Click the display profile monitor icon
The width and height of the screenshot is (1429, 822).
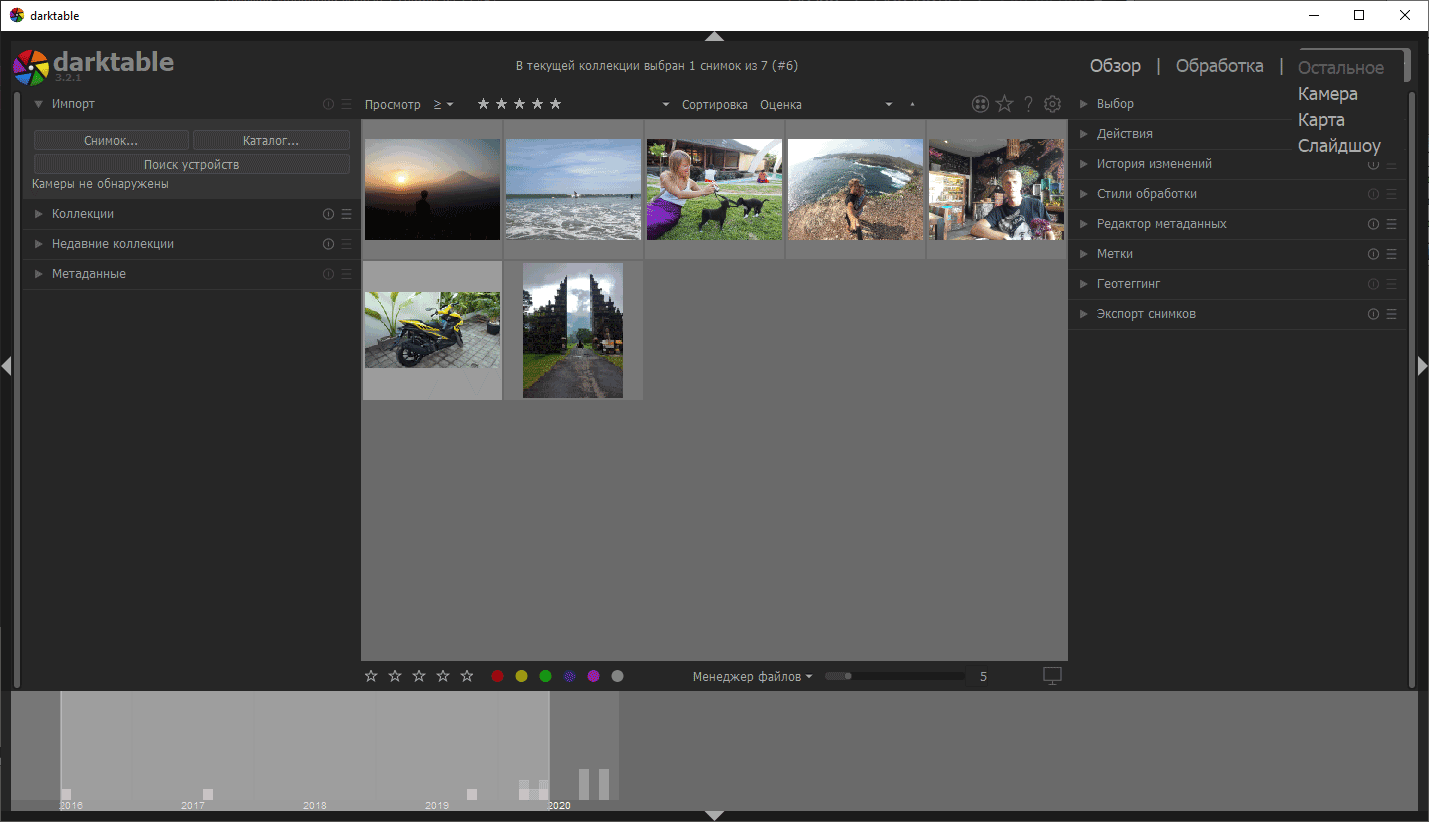(x=1052, y=676)
